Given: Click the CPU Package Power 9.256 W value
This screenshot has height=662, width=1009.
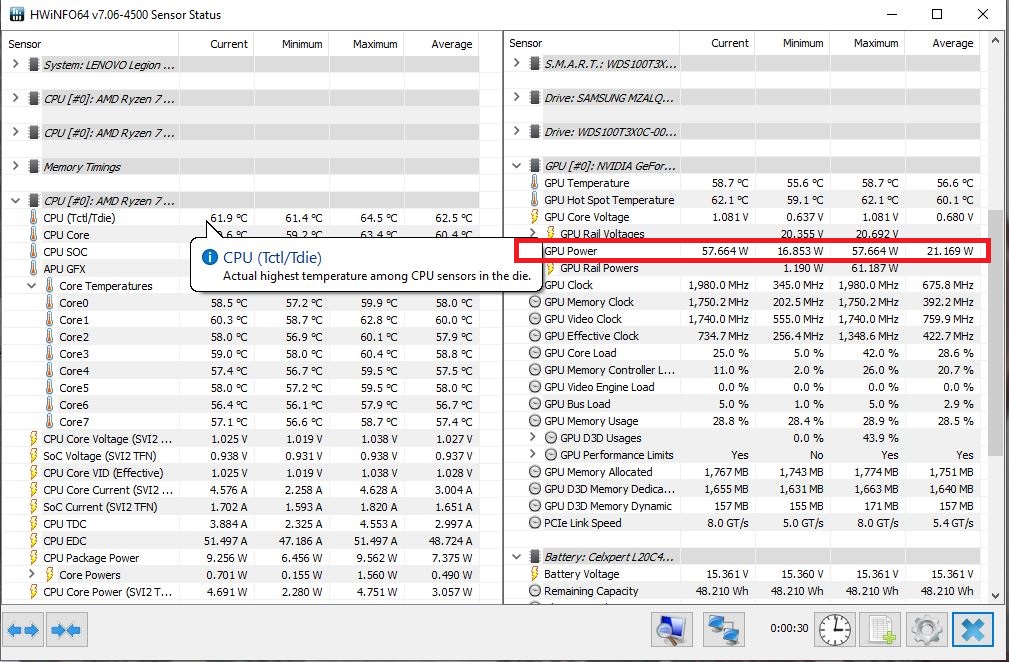Looking at the screenshot, I should (227, 558).
